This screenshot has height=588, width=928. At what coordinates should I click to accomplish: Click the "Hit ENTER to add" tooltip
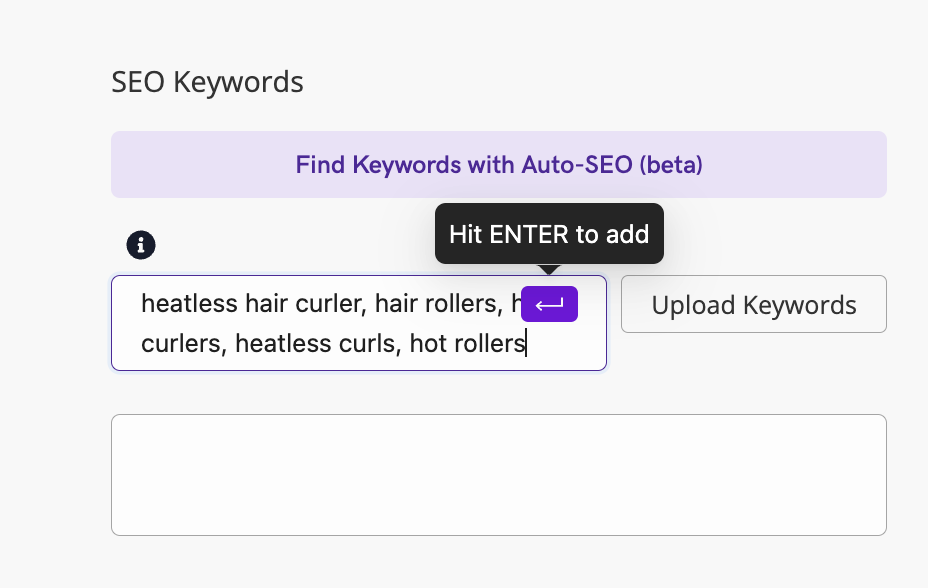549,234
